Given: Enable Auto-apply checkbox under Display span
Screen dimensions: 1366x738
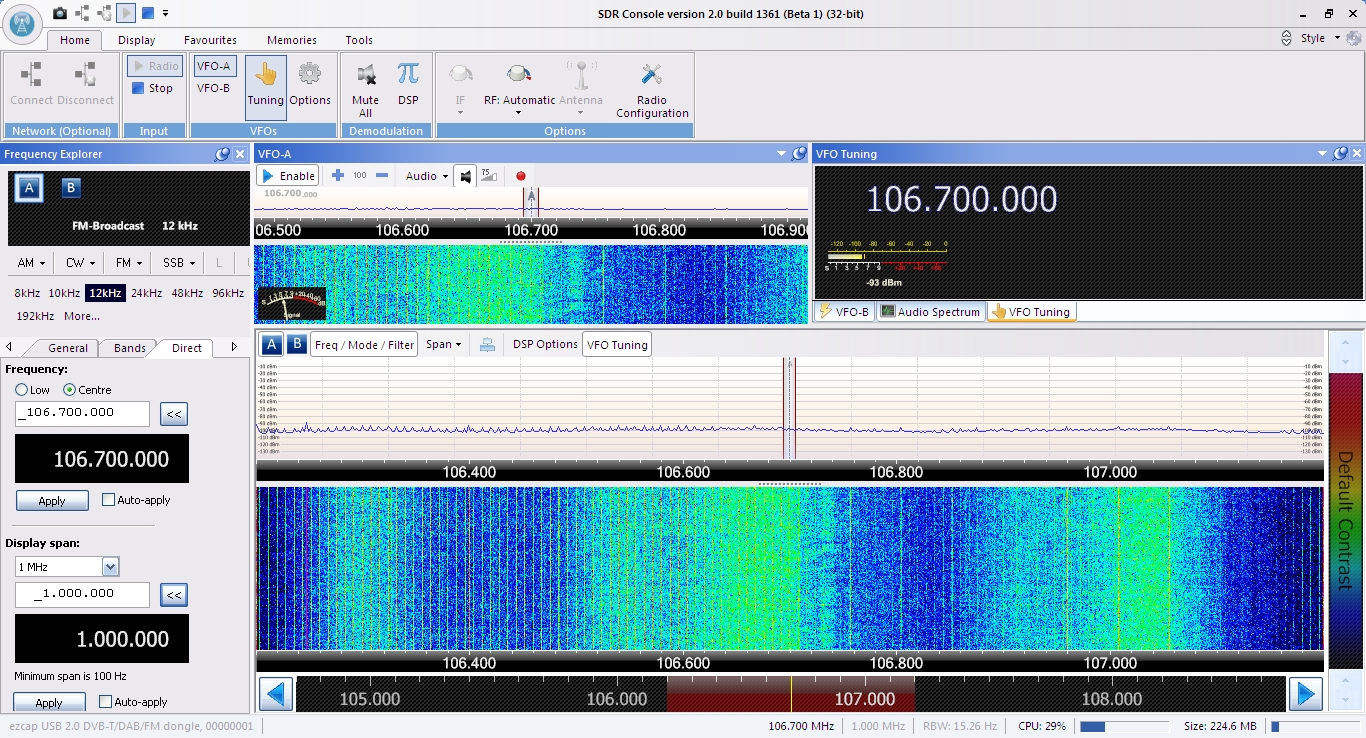Looking at the screenshot, I should [105, 702].
